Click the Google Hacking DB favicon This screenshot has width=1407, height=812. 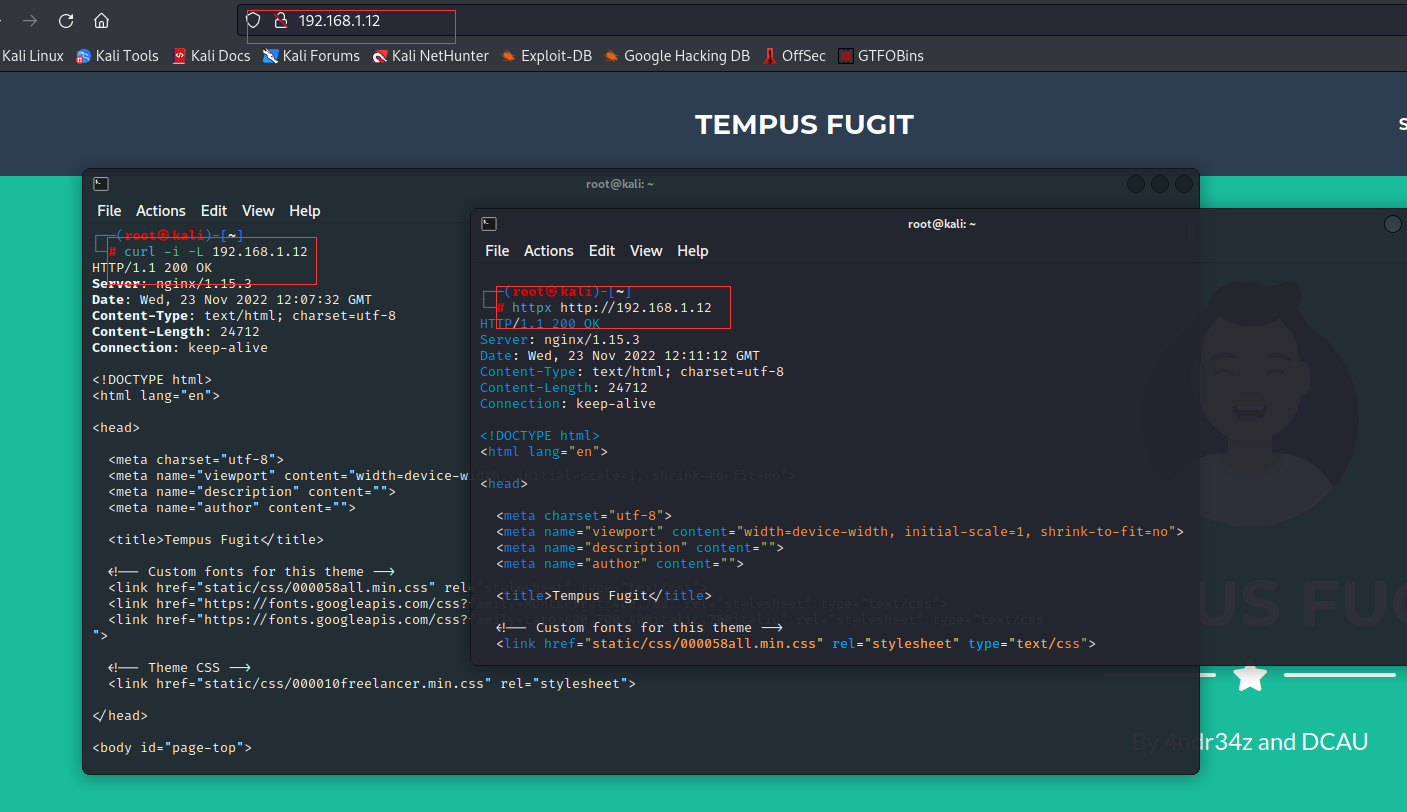pos(612,56)
